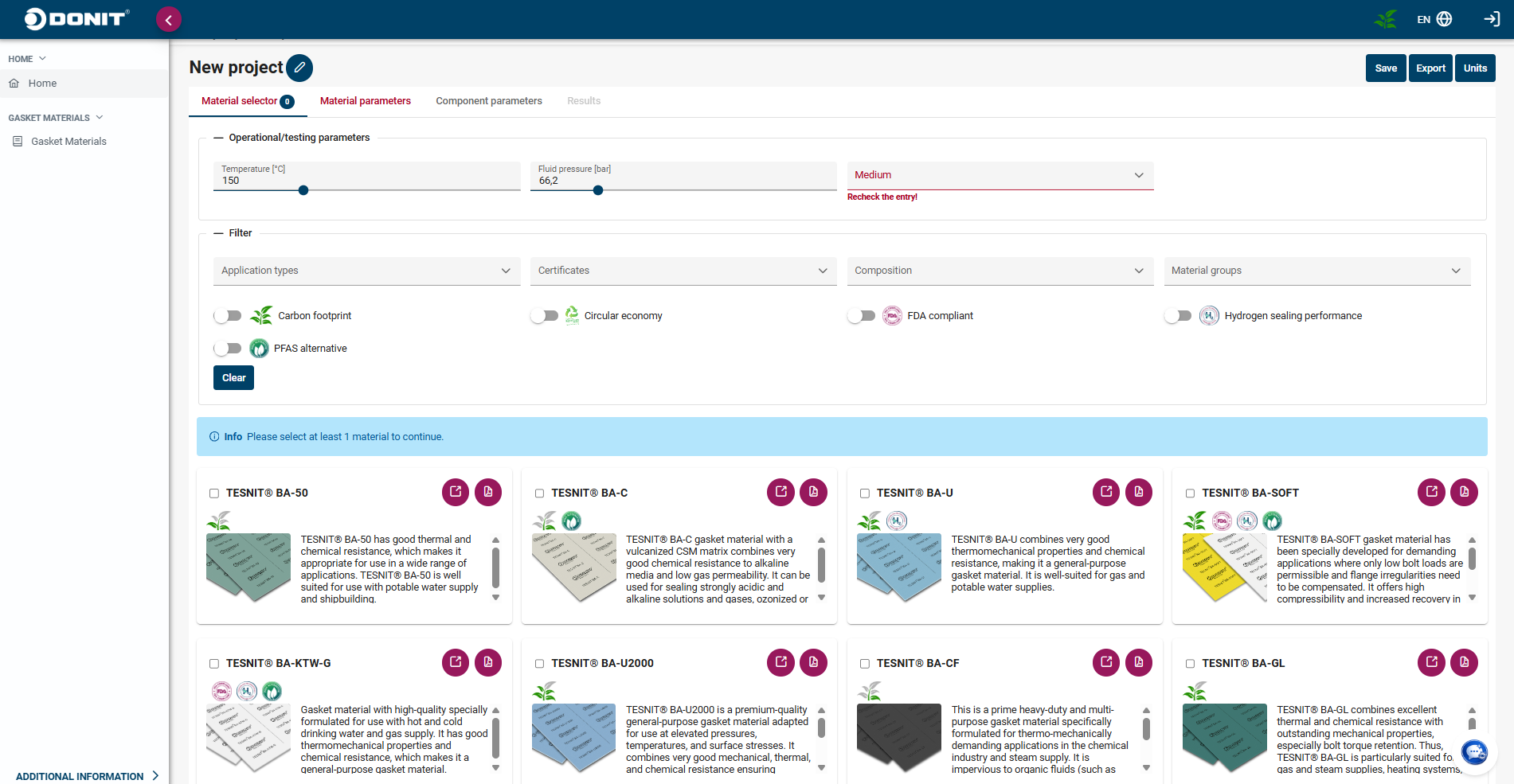
Task: Check the TESNIT BA-KTW-G material
Action: 214,664
